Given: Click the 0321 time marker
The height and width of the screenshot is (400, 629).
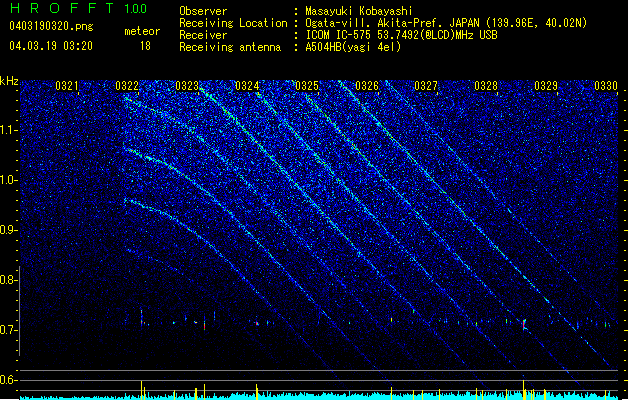Looking at the screenshot, I should 67,86.
